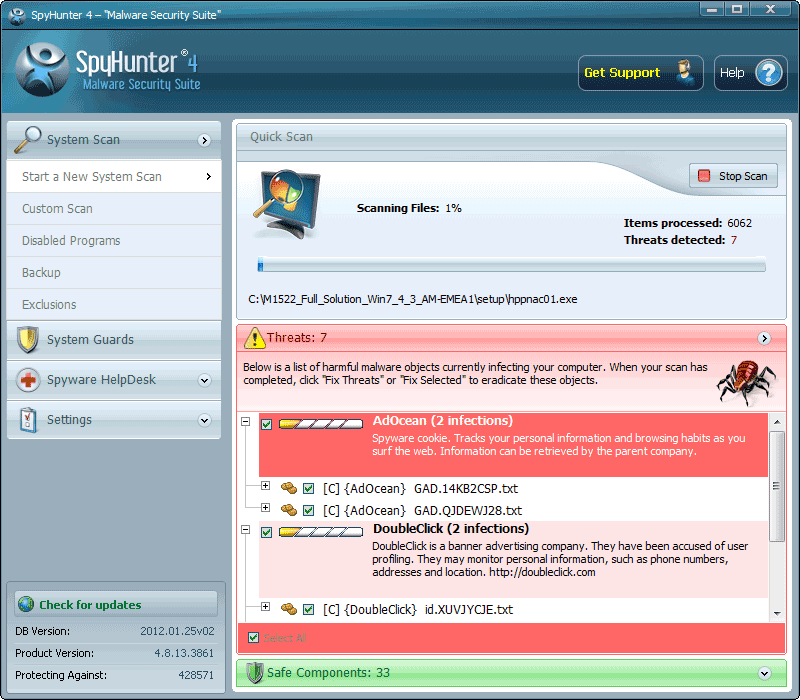The height and width of the screenshot is (700, 800).
Task: Click the threats list scroll down arrow
Action: 777,612
